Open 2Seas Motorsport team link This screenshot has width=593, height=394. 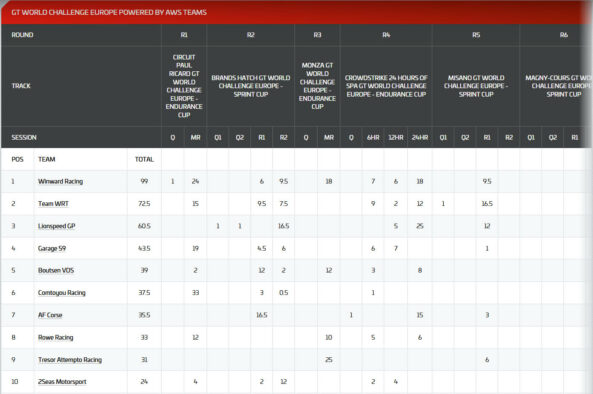click(x=62, y=382)
